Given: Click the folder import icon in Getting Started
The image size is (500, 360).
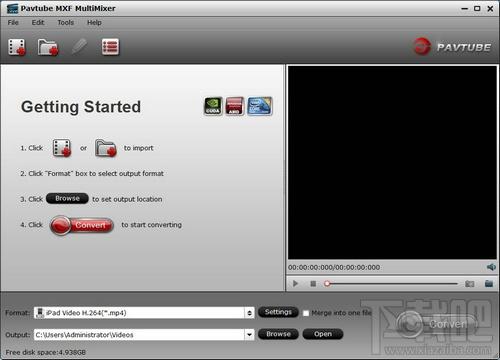Looking at the screenshot, I should tap(106, 148).
